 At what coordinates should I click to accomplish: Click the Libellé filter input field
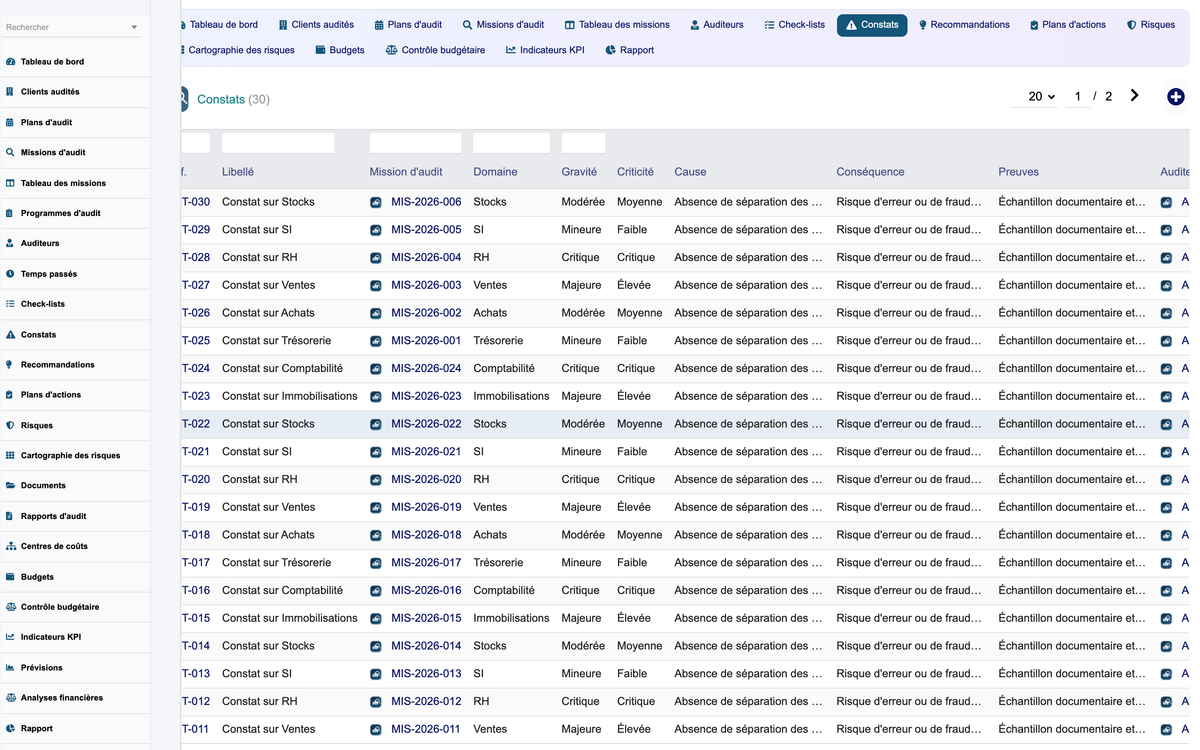[278, 143]
